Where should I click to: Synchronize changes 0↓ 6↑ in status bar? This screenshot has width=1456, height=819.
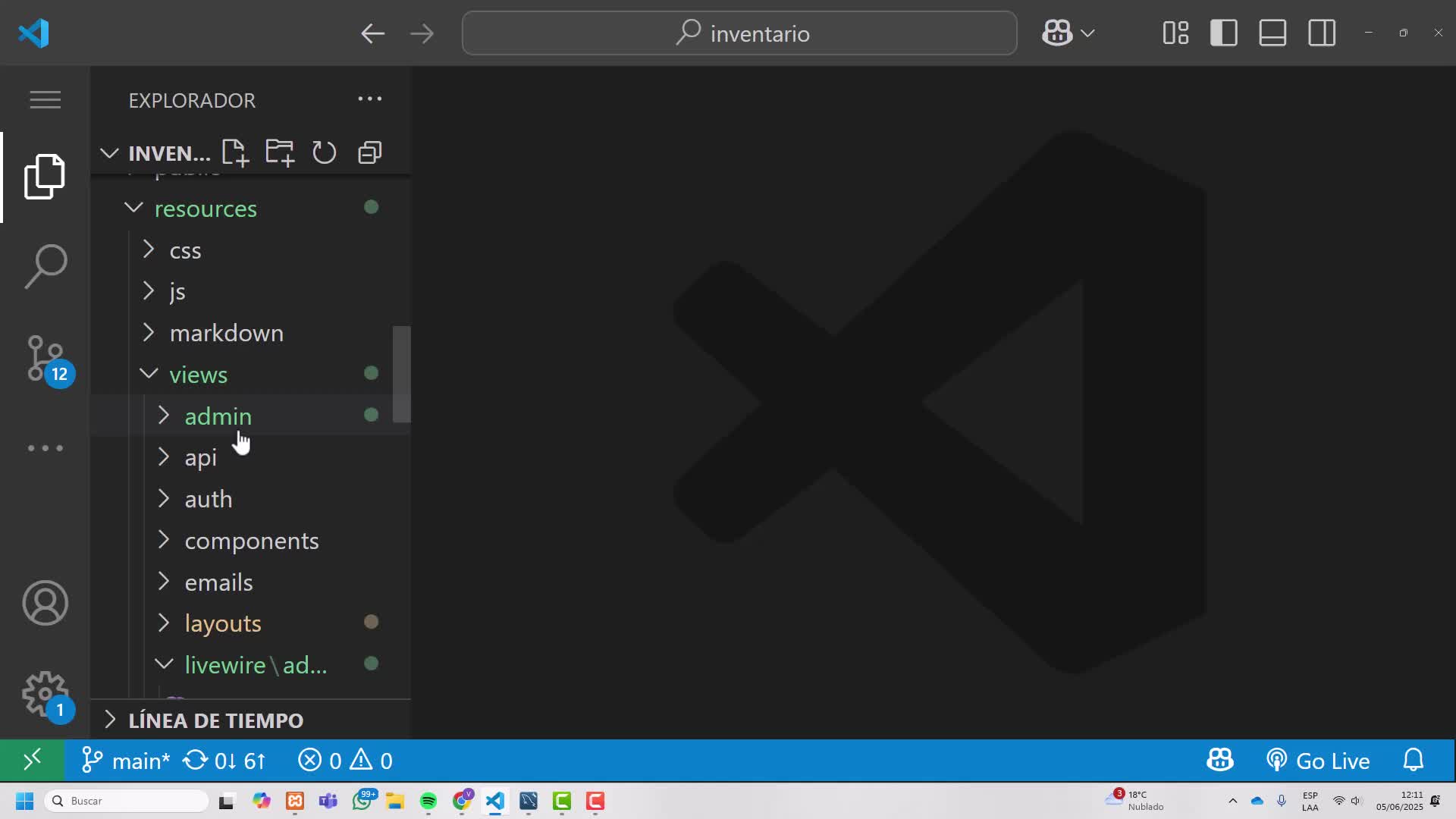pyautogui.click(x=225, y=760)
